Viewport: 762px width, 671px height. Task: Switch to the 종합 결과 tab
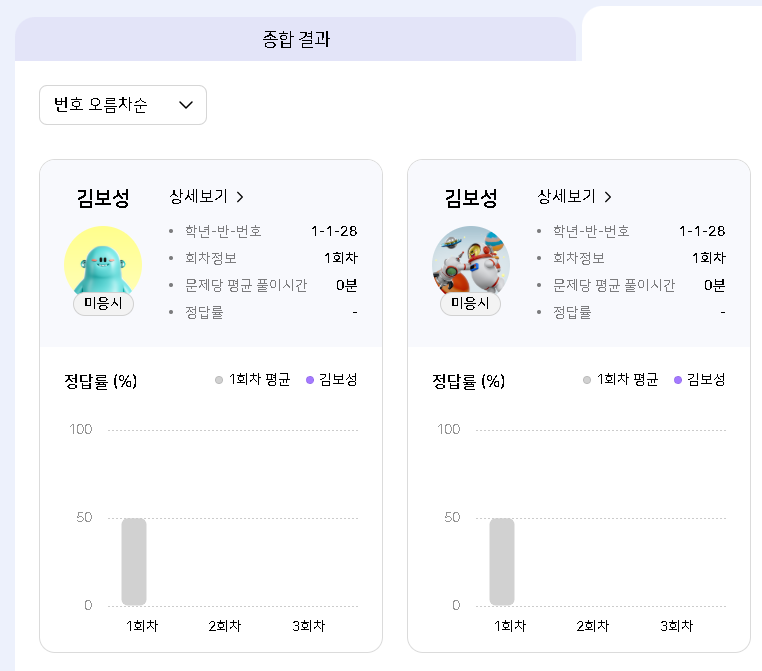click(x=296, y=40)
